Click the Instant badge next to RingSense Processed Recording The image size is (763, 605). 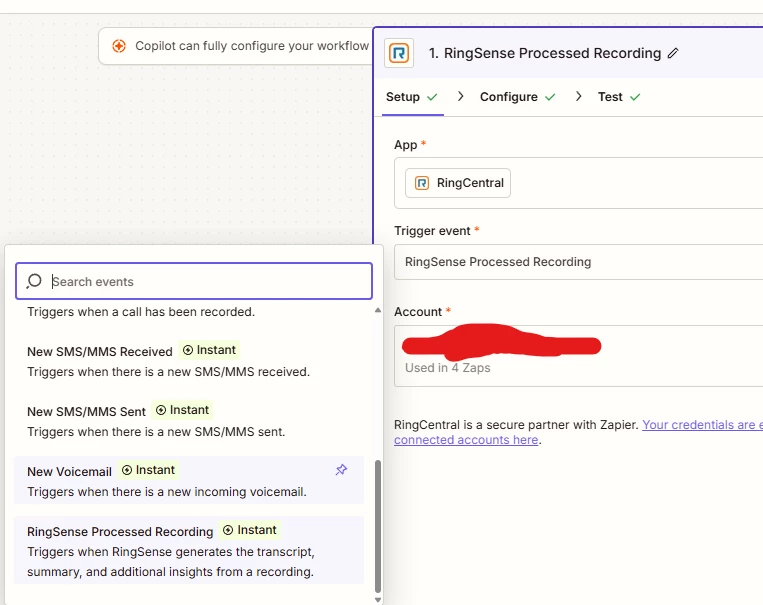tap(250, 530)
